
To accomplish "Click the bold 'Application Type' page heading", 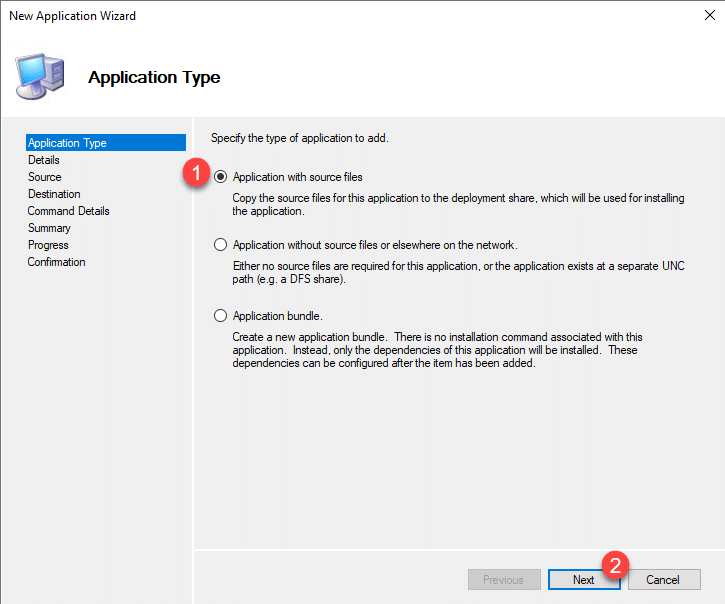I will click(x=154, y=77).
